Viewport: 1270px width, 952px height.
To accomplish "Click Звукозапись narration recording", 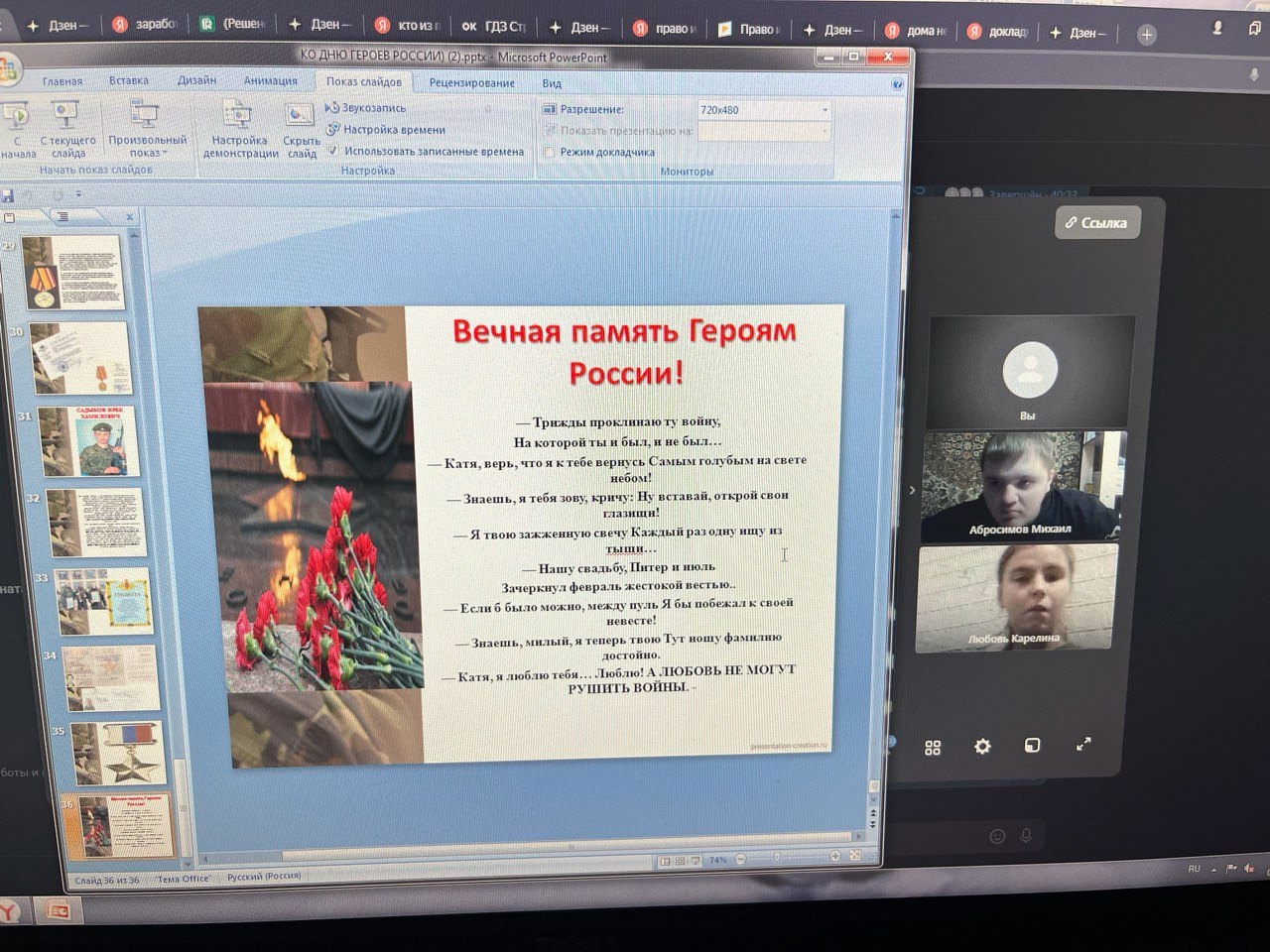I will 365,108.
